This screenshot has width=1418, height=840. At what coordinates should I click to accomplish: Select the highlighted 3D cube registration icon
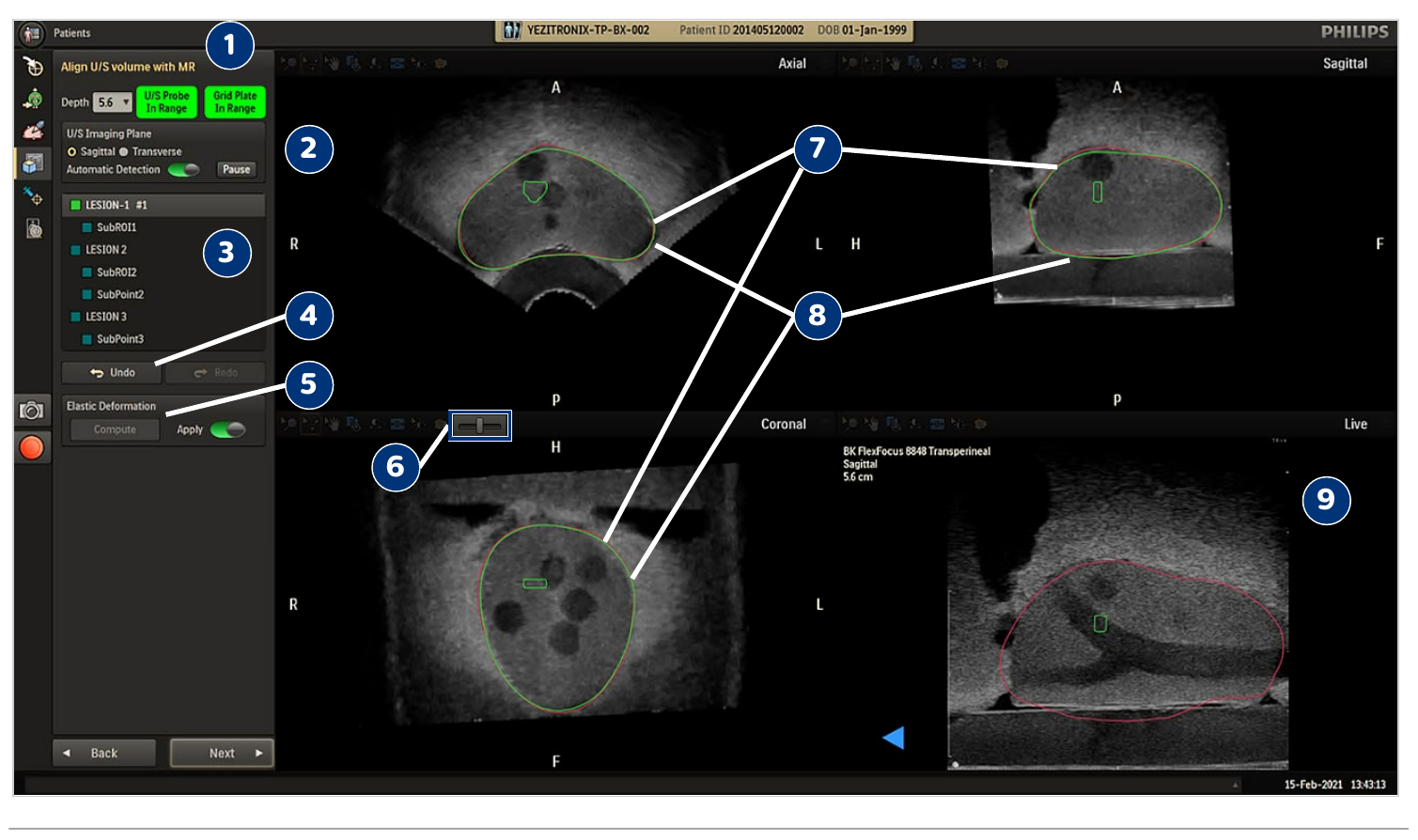pos(33,163)
